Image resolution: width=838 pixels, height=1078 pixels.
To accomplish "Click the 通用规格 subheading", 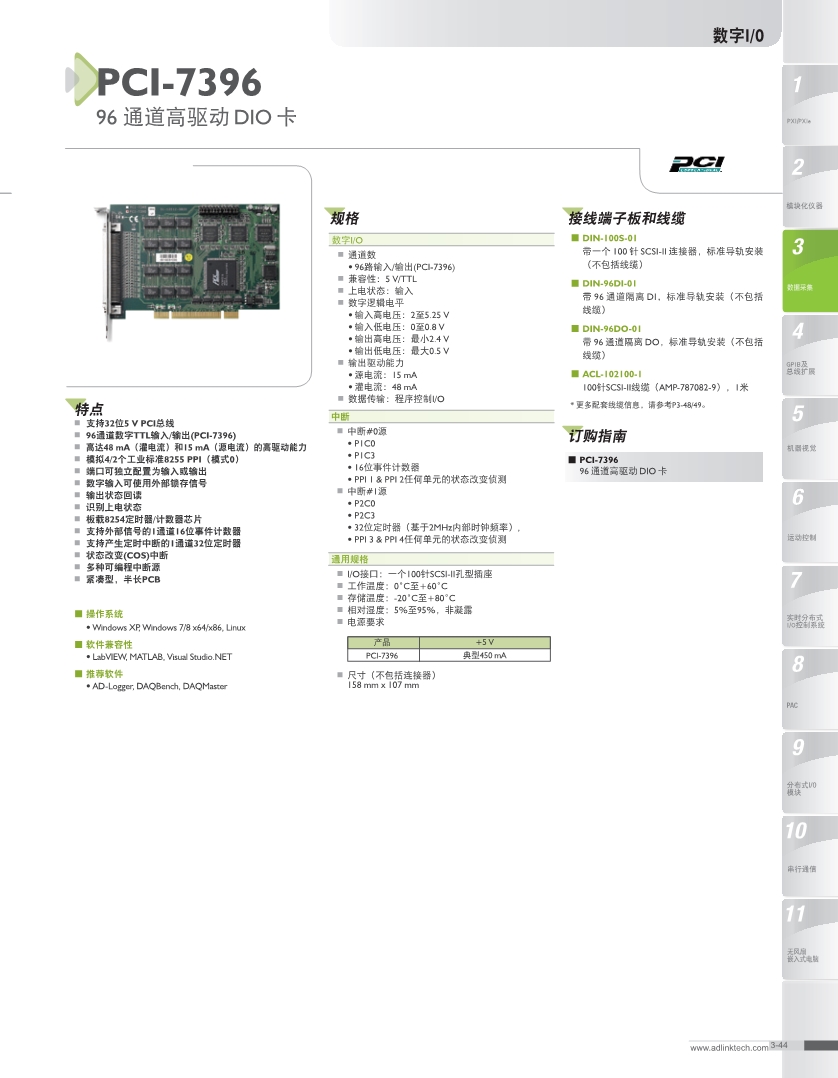I will click(x=350, y=559).
